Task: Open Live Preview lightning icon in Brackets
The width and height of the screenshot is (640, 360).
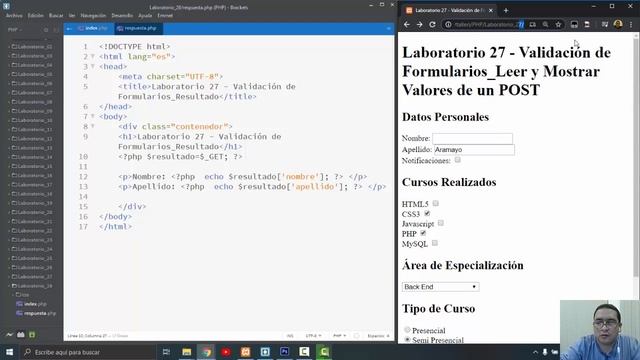Action: point(9,335)
